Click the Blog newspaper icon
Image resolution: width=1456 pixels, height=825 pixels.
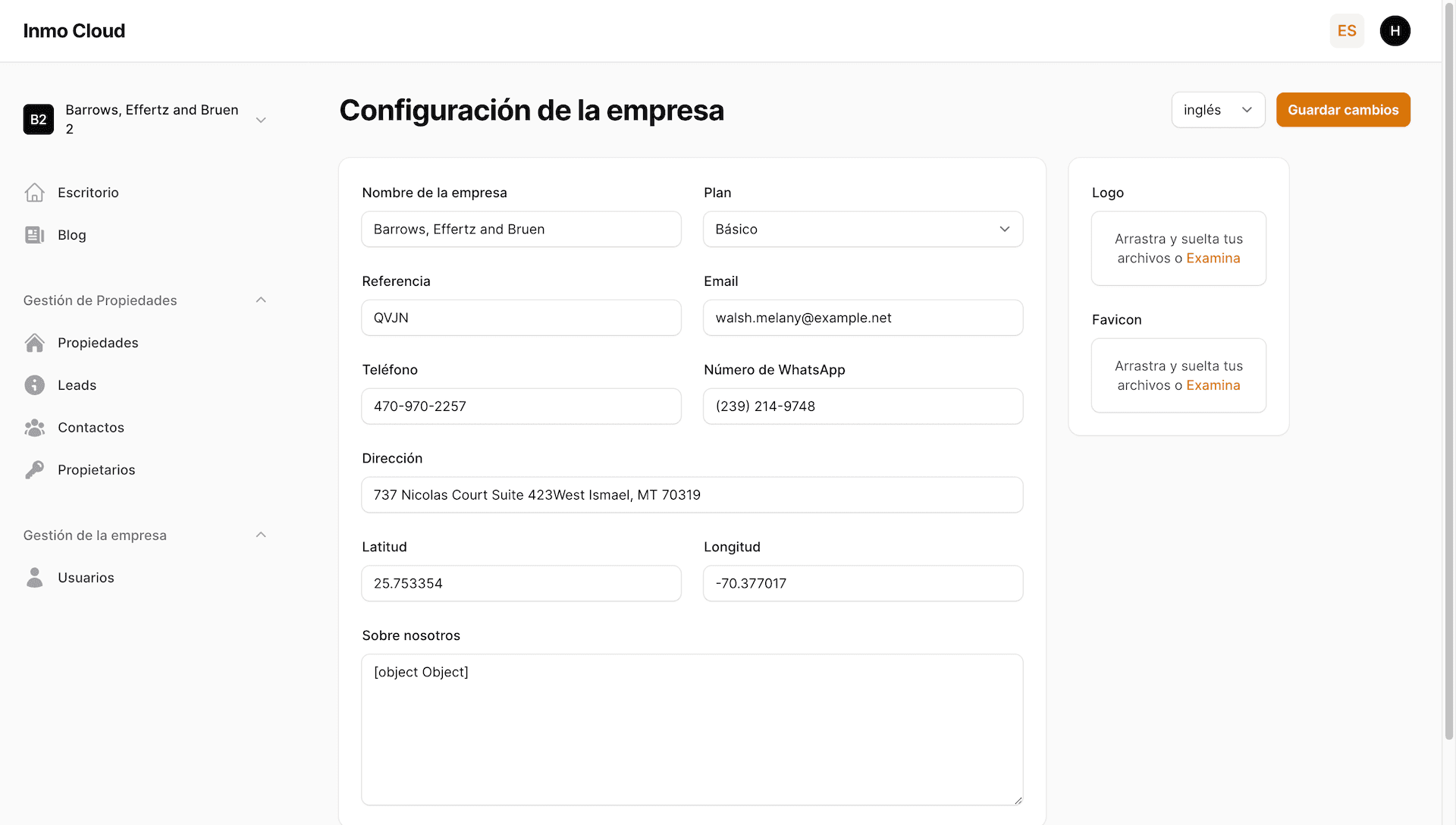[x=34, y=235]
